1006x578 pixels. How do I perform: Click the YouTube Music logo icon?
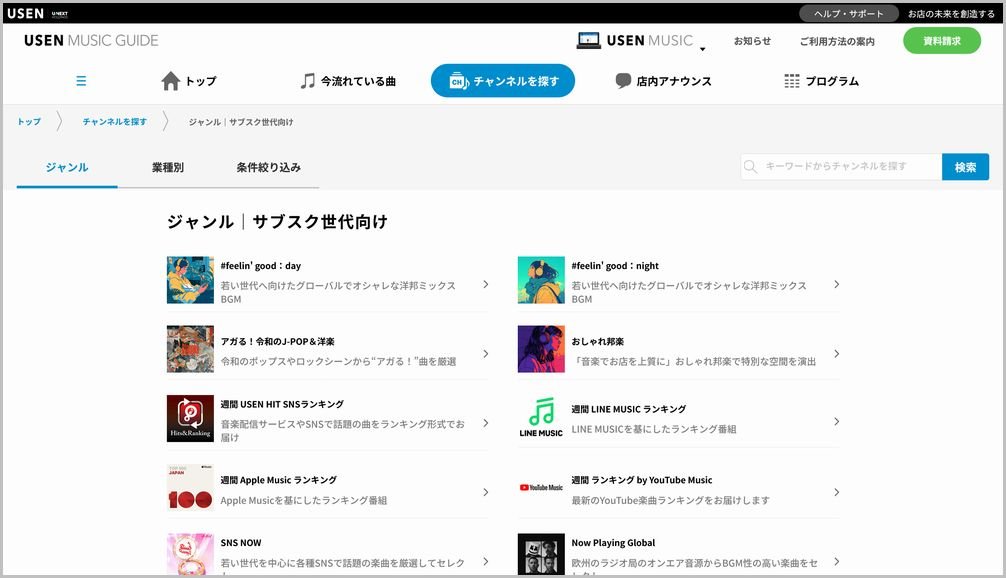tap(541, 488)
